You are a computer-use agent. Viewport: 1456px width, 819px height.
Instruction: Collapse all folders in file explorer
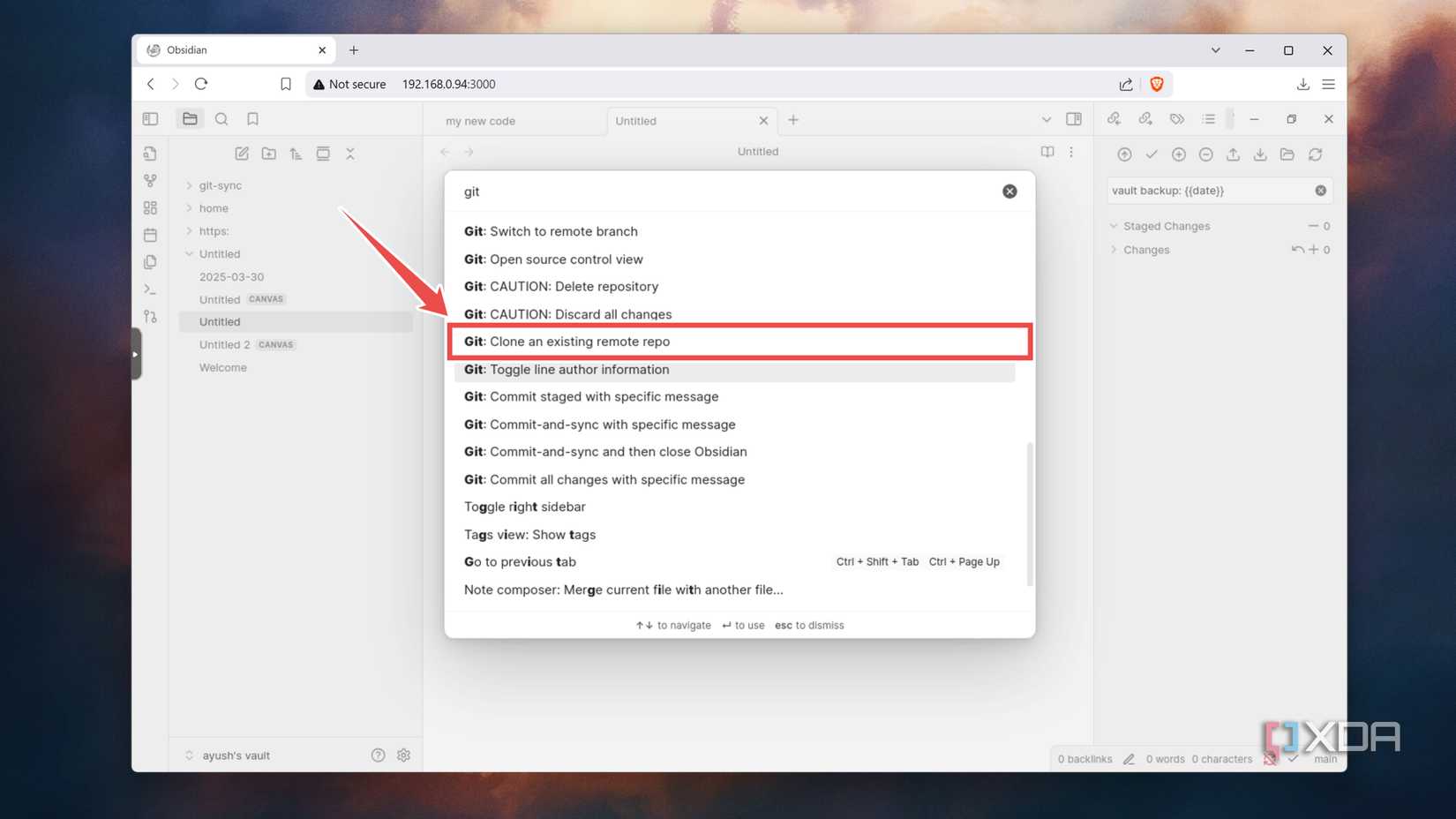point(350,154)
